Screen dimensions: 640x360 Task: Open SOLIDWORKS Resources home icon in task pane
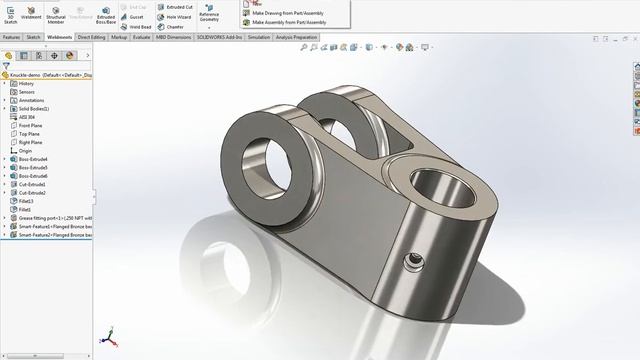coord(637,67)
